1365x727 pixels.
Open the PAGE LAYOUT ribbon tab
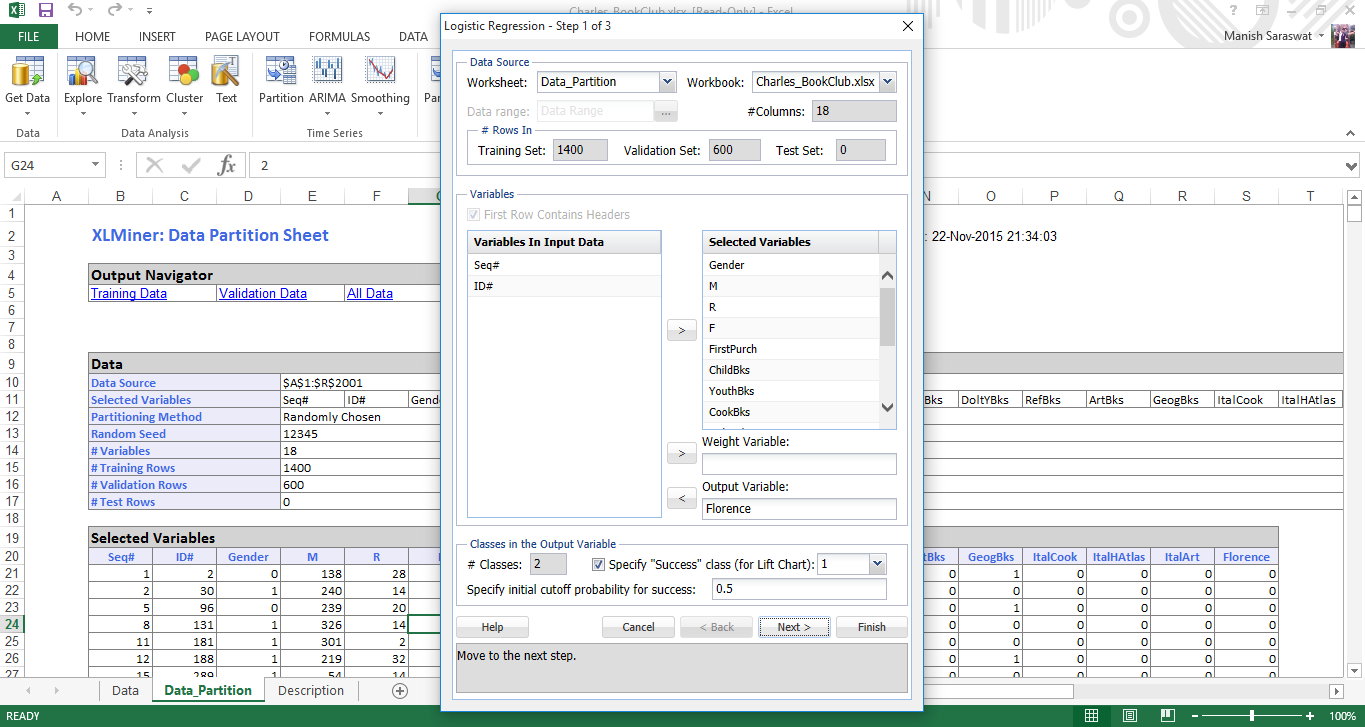click(242, 37)
